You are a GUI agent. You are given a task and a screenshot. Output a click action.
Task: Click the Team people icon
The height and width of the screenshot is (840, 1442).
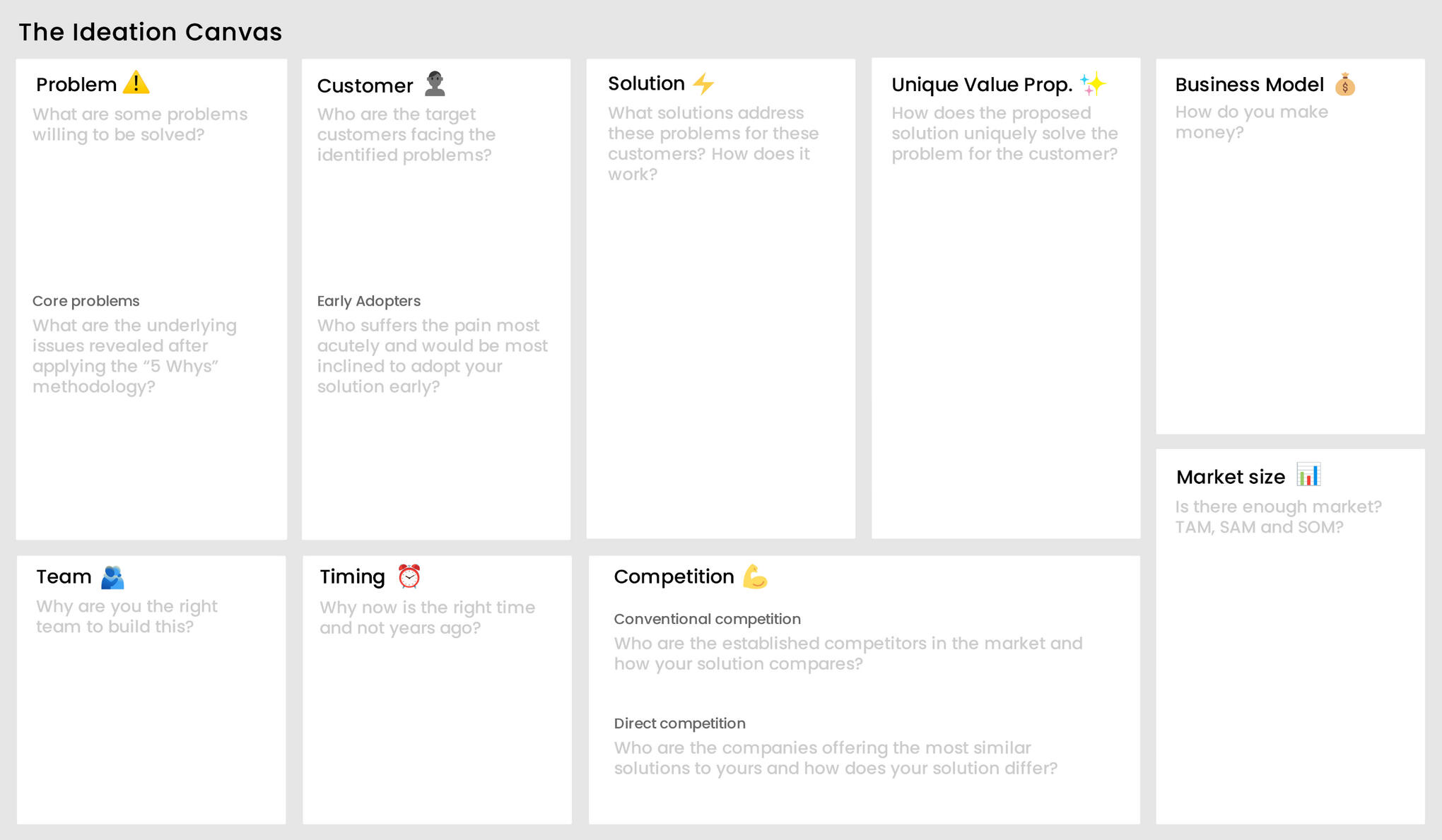coord(113,577)
